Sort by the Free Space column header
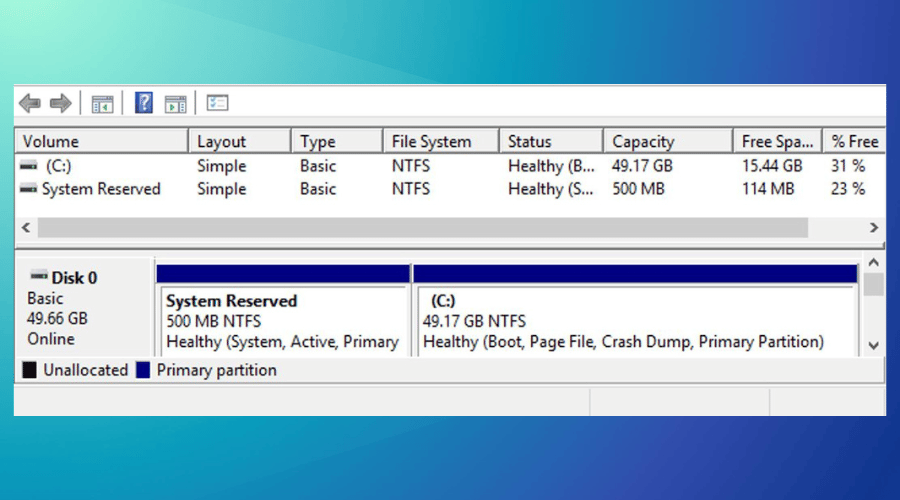Screen dimensions: 900x500 tap(778, 141)
